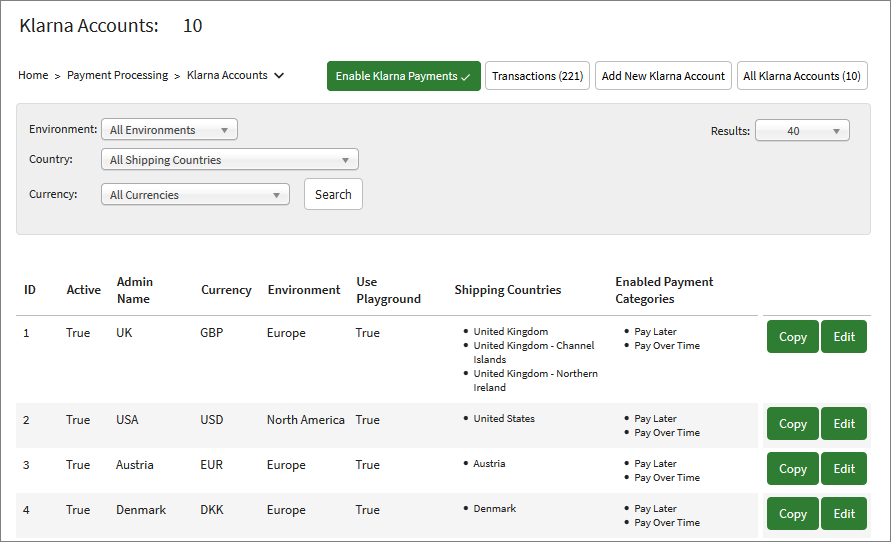Viewport: 891px width, 542px height.
Task: Show All Klarna Accounts (10)
Action: 802,76
